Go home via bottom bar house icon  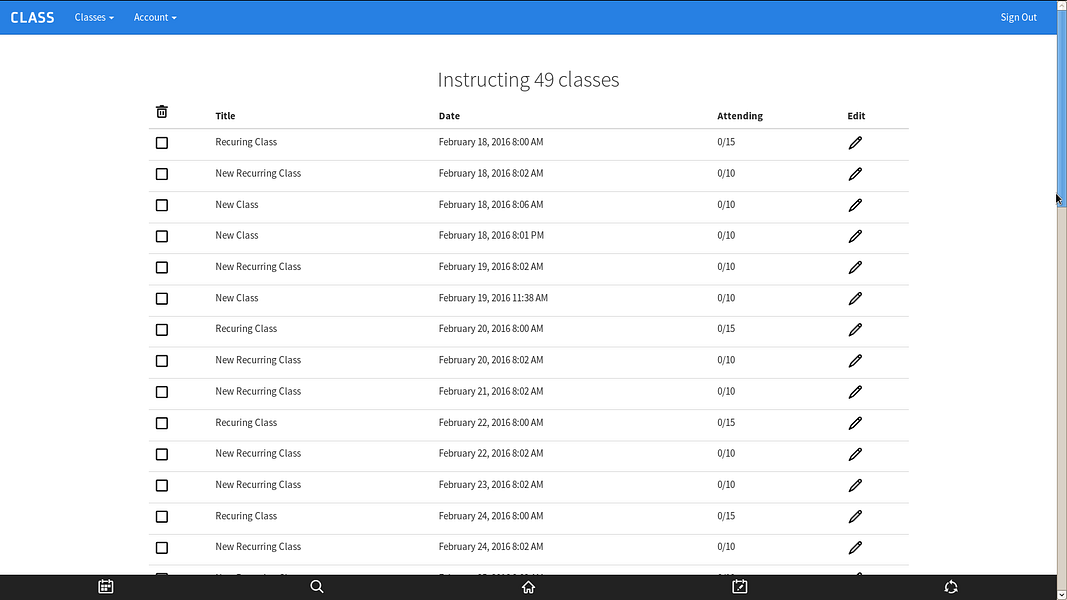tap(528, 586)
